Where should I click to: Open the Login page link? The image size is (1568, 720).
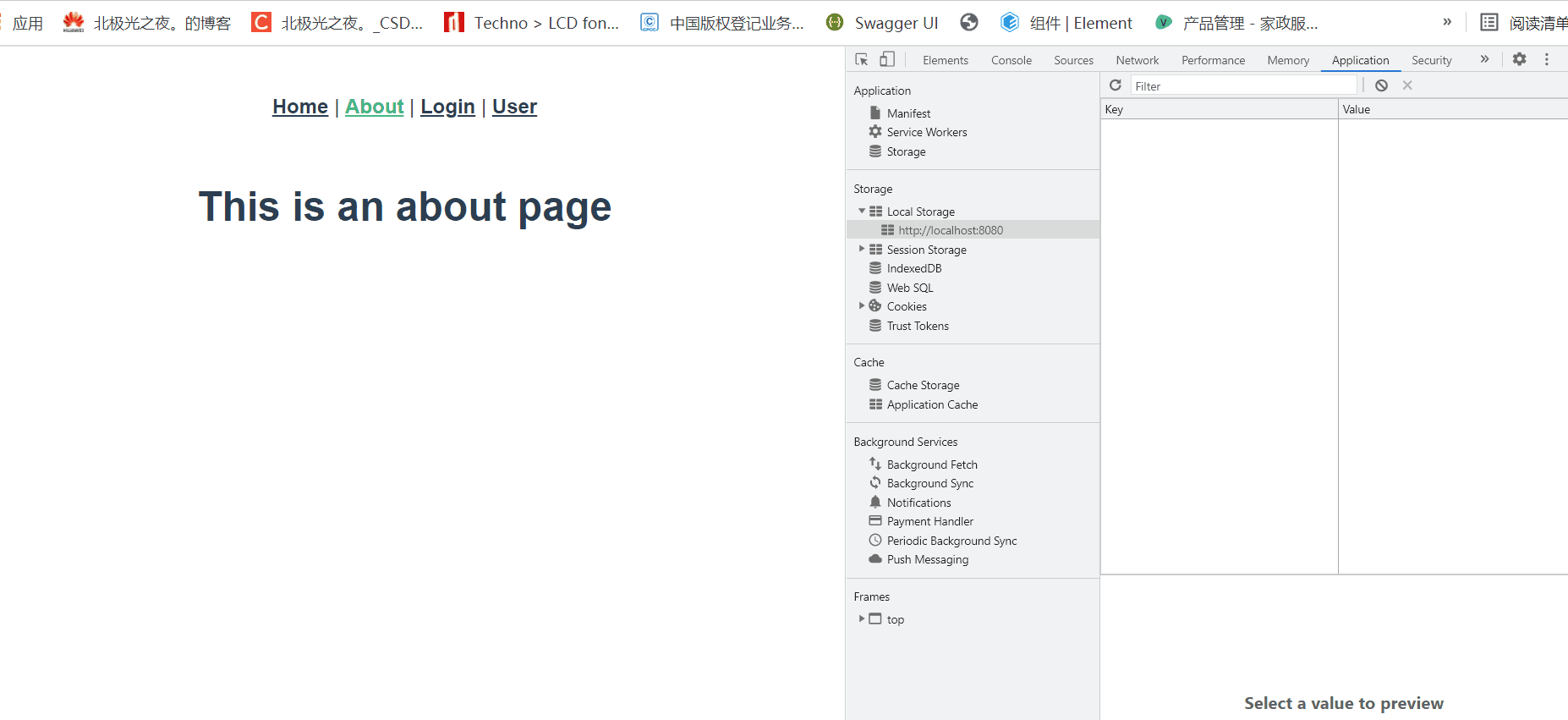[x=447, y=107]
